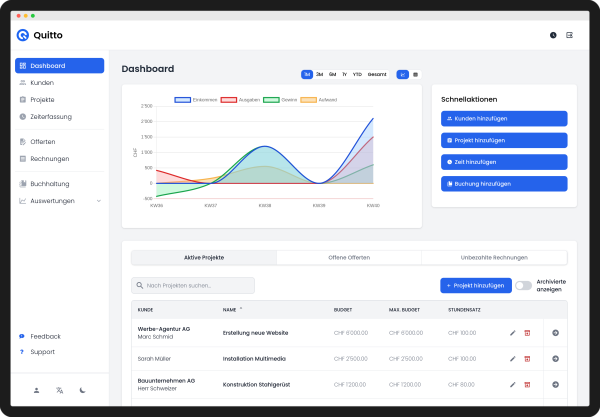Click the edit pencil for Erstellung neue Website
The height and width of the screenshot is (417, 600).
point(513,332)
